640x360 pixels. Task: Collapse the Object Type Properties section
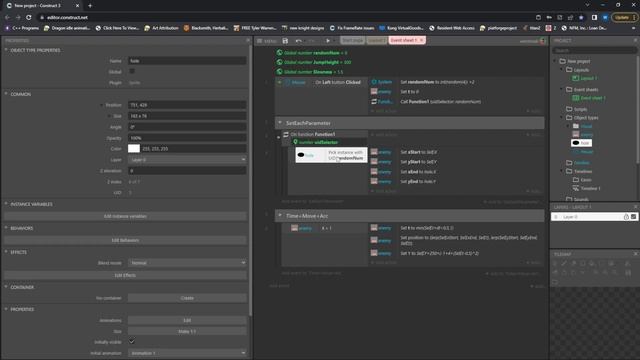click(6, 50)
